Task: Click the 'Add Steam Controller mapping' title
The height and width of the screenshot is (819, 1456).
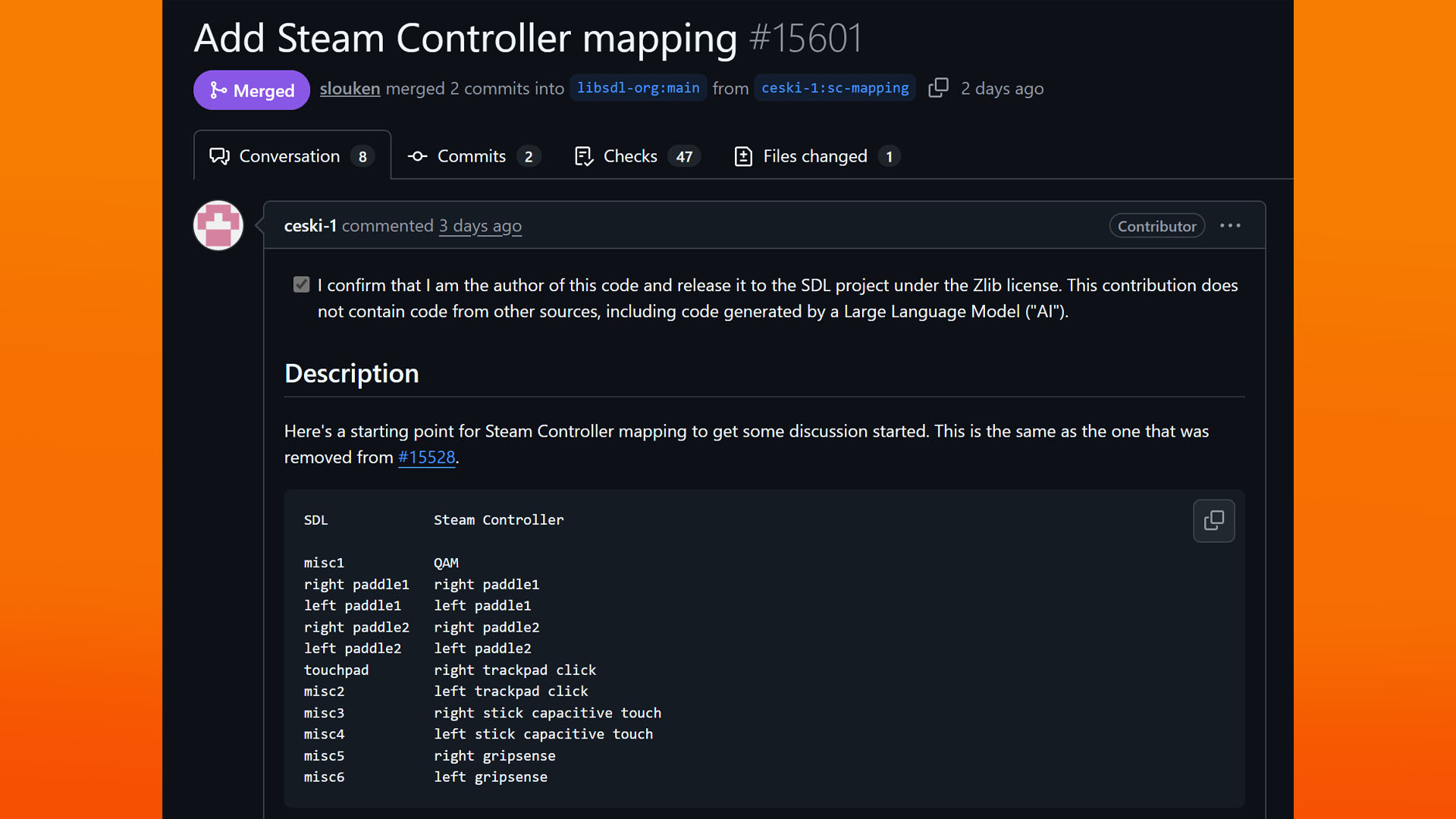Action: [x=466, y=38]
